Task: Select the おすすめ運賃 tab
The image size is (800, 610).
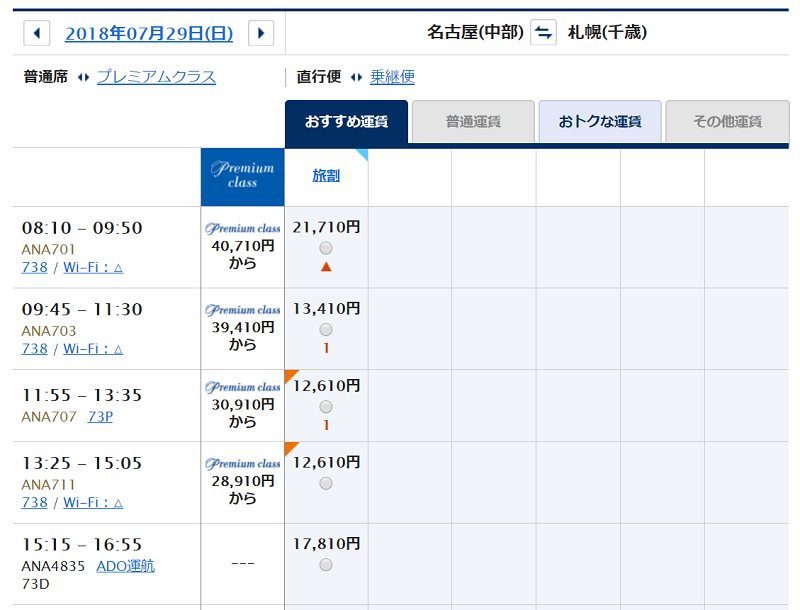Action: (x=346, y=121)
